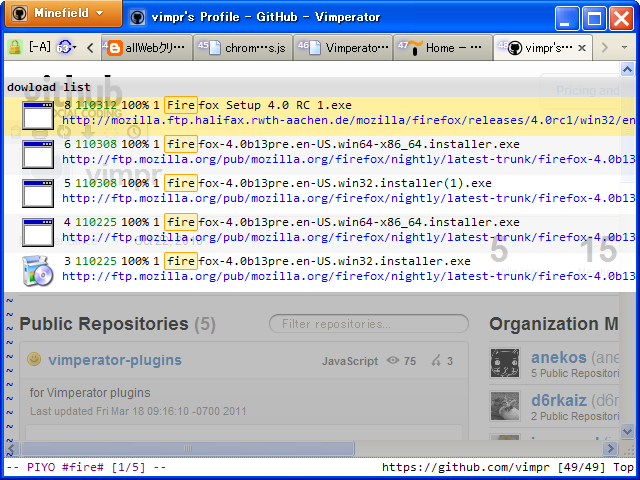Image resolution: width=640 pixels, height=480 pixels.
Task: Open the Minefield application menu button
Action: pyautogui.click(x=63, y=14)
